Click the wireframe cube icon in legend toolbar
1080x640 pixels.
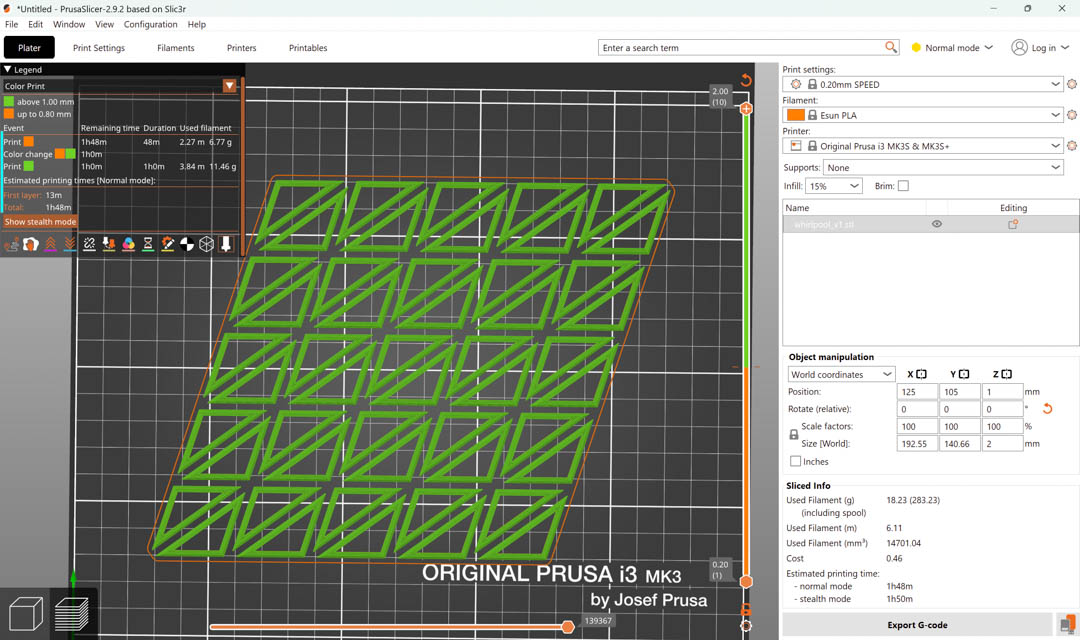(x=206, y=244)
